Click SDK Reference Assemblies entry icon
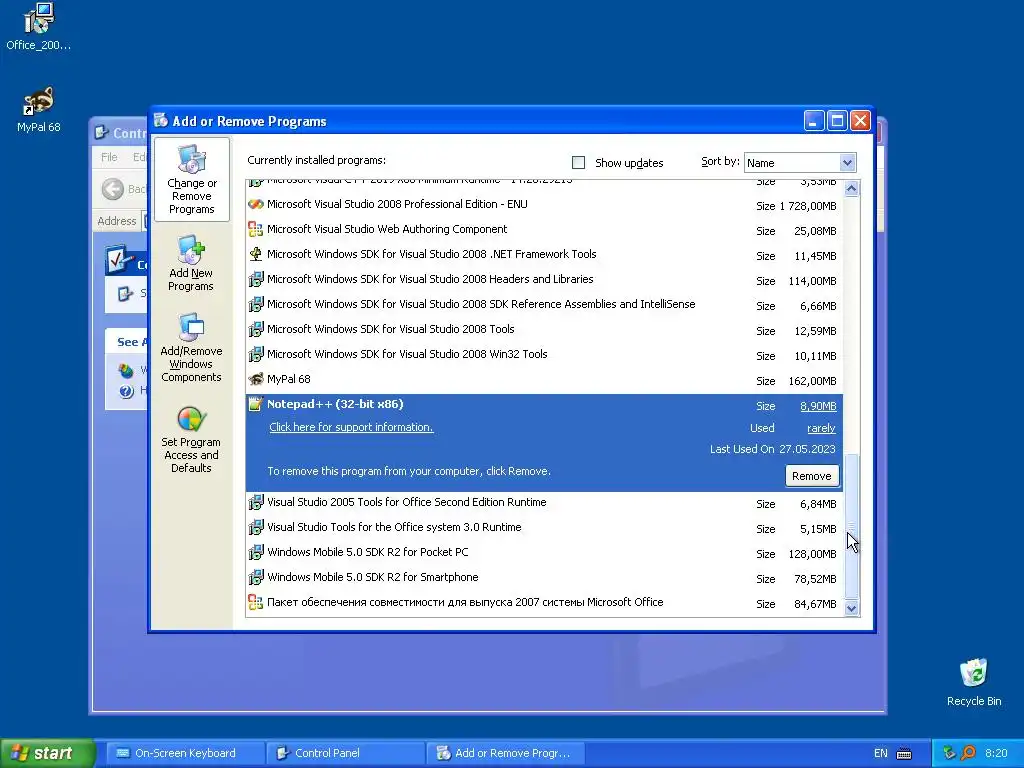The width and height of the screenshot is (1024, 768). 255,304
